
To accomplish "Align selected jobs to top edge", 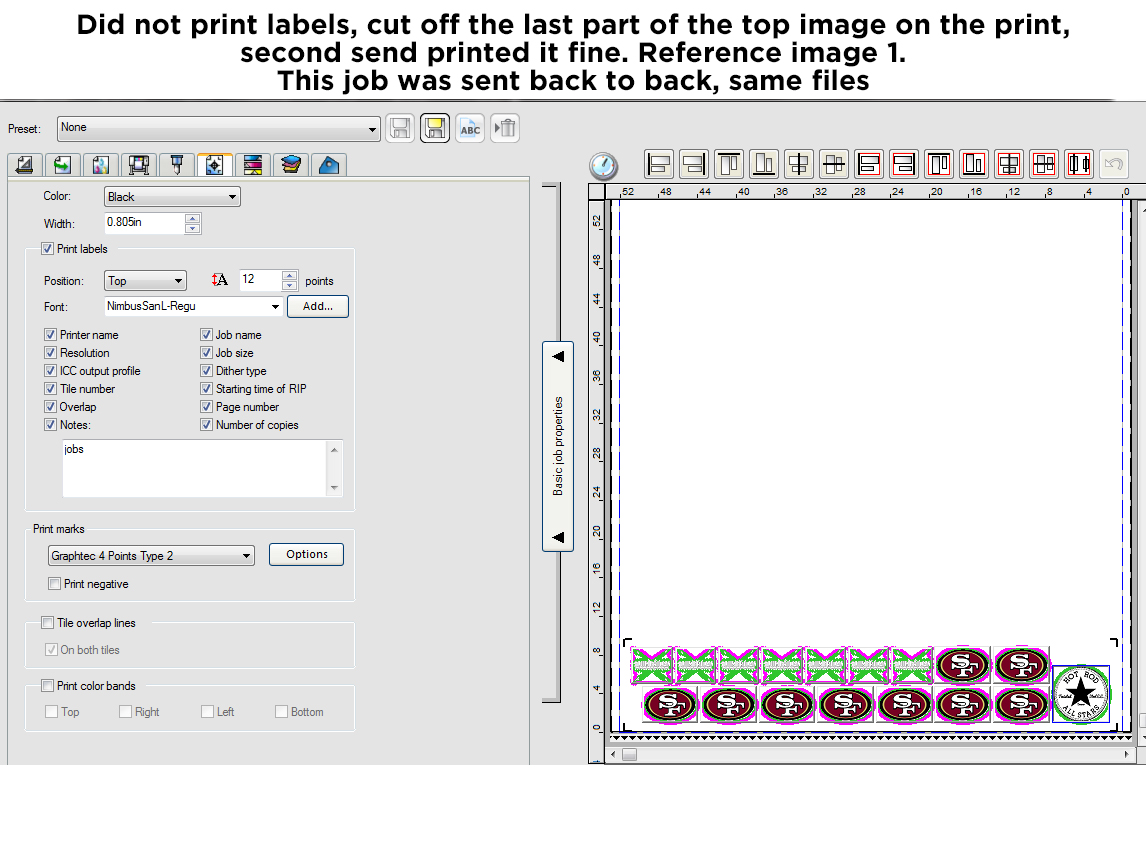I will (729, 164).
